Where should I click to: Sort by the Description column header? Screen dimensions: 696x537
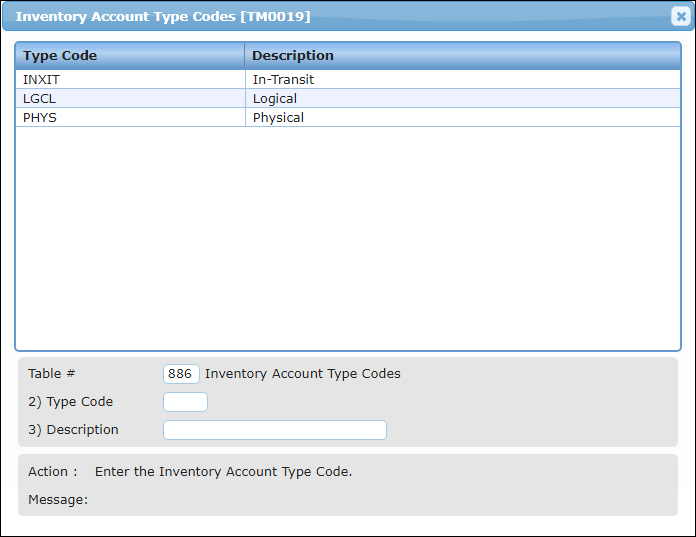click(x=463, y=56)
